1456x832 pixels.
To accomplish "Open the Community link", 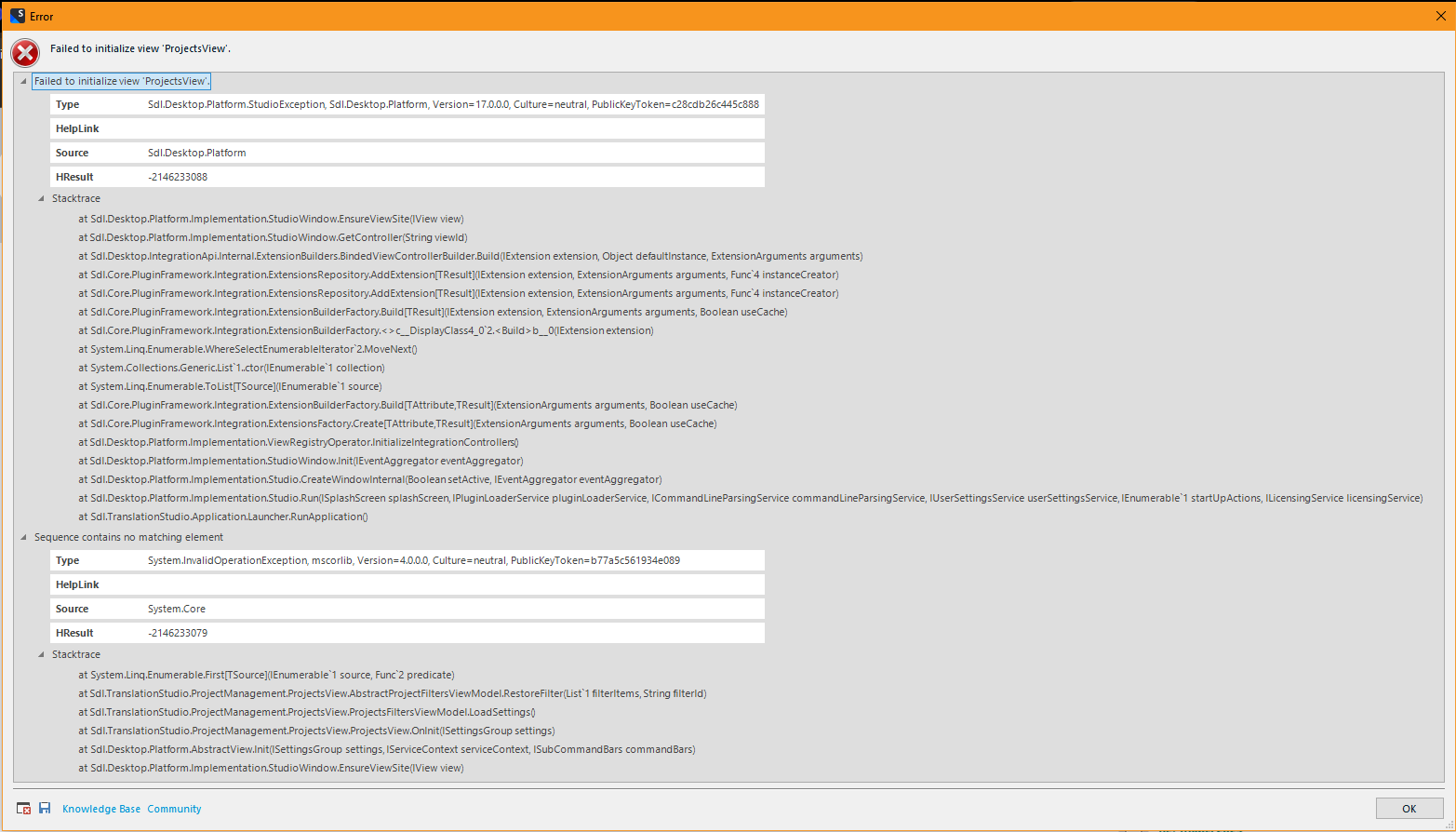I will click(x=174, y=809).
